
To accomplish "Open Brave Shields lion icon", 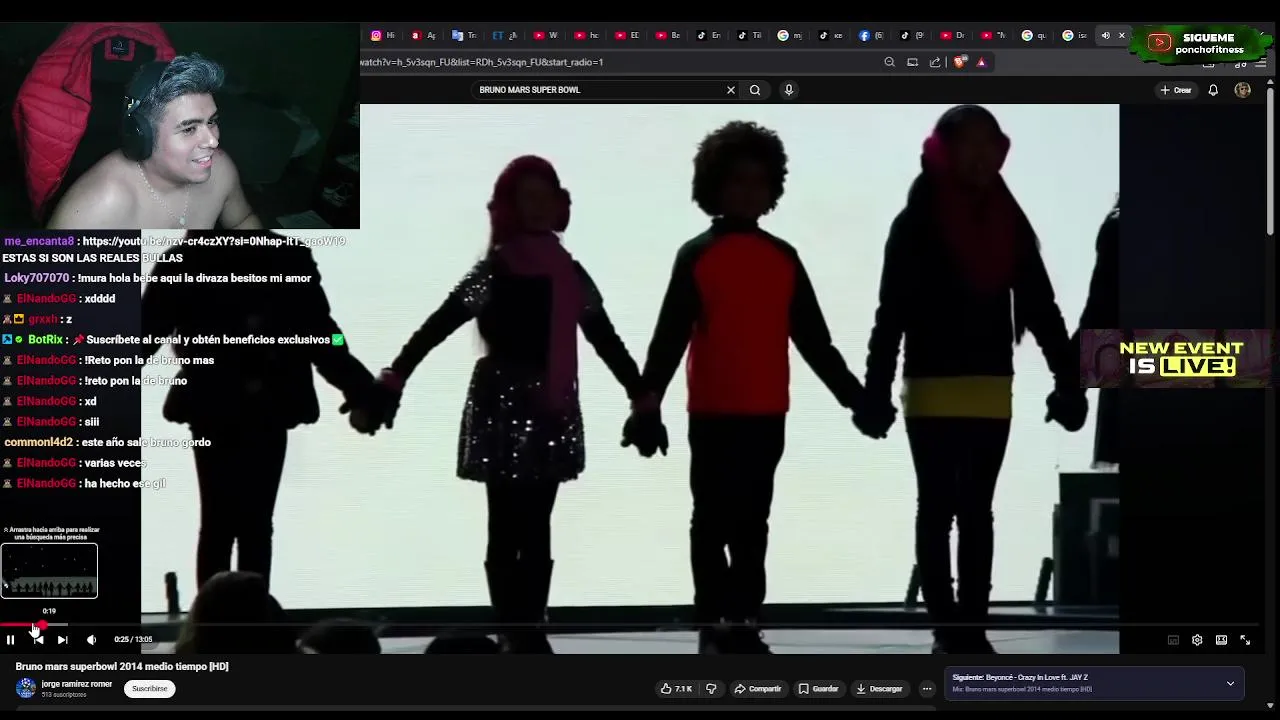I will point(960,62).
